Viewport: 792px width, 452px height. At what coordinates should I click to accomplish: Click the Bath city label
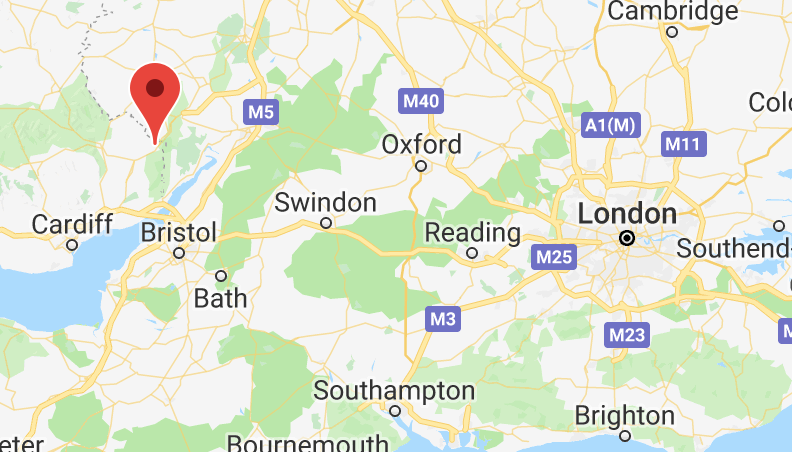tap(220, 298)
